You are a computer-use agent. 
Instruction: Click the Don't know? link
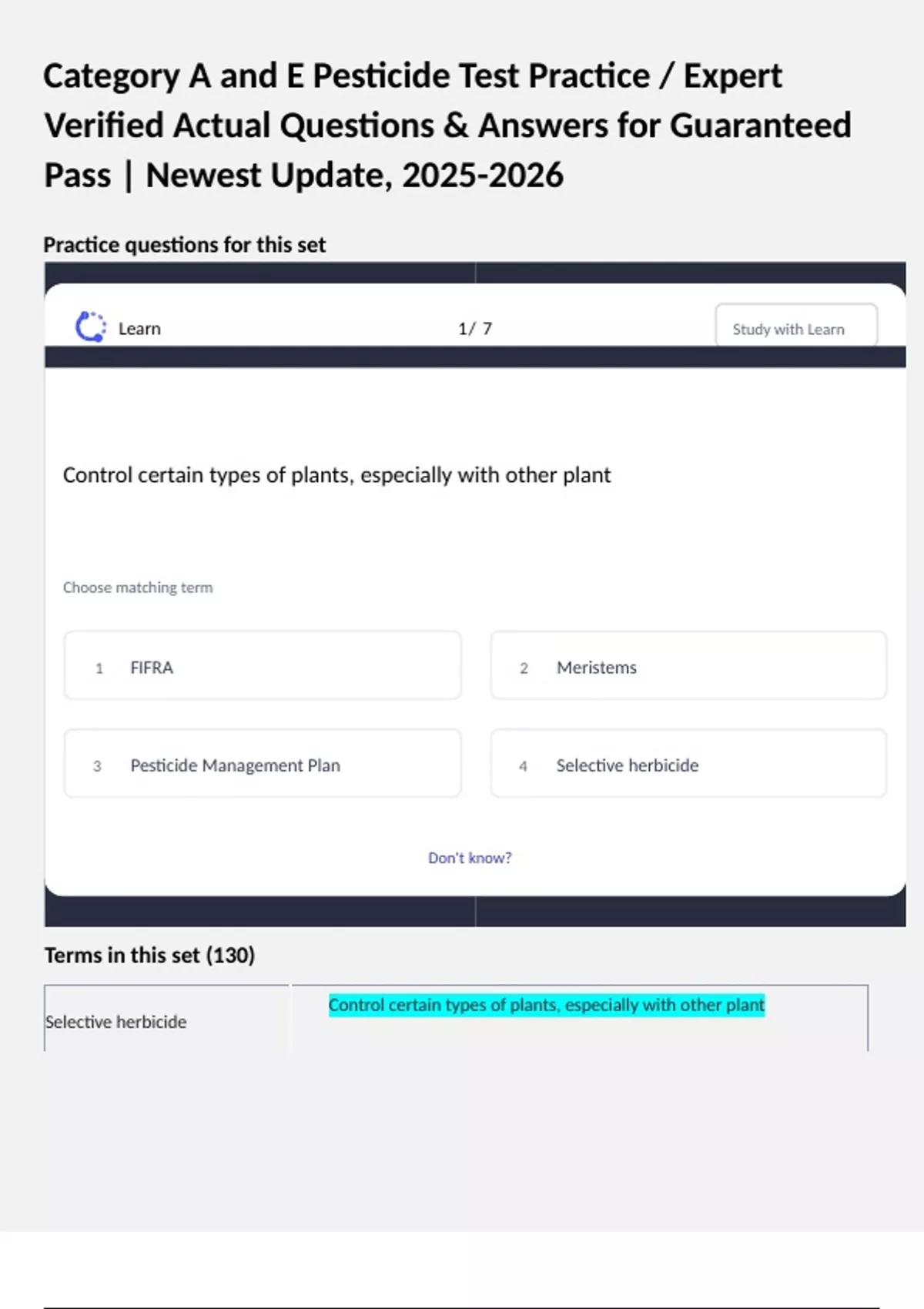click(x=470, y=858)
